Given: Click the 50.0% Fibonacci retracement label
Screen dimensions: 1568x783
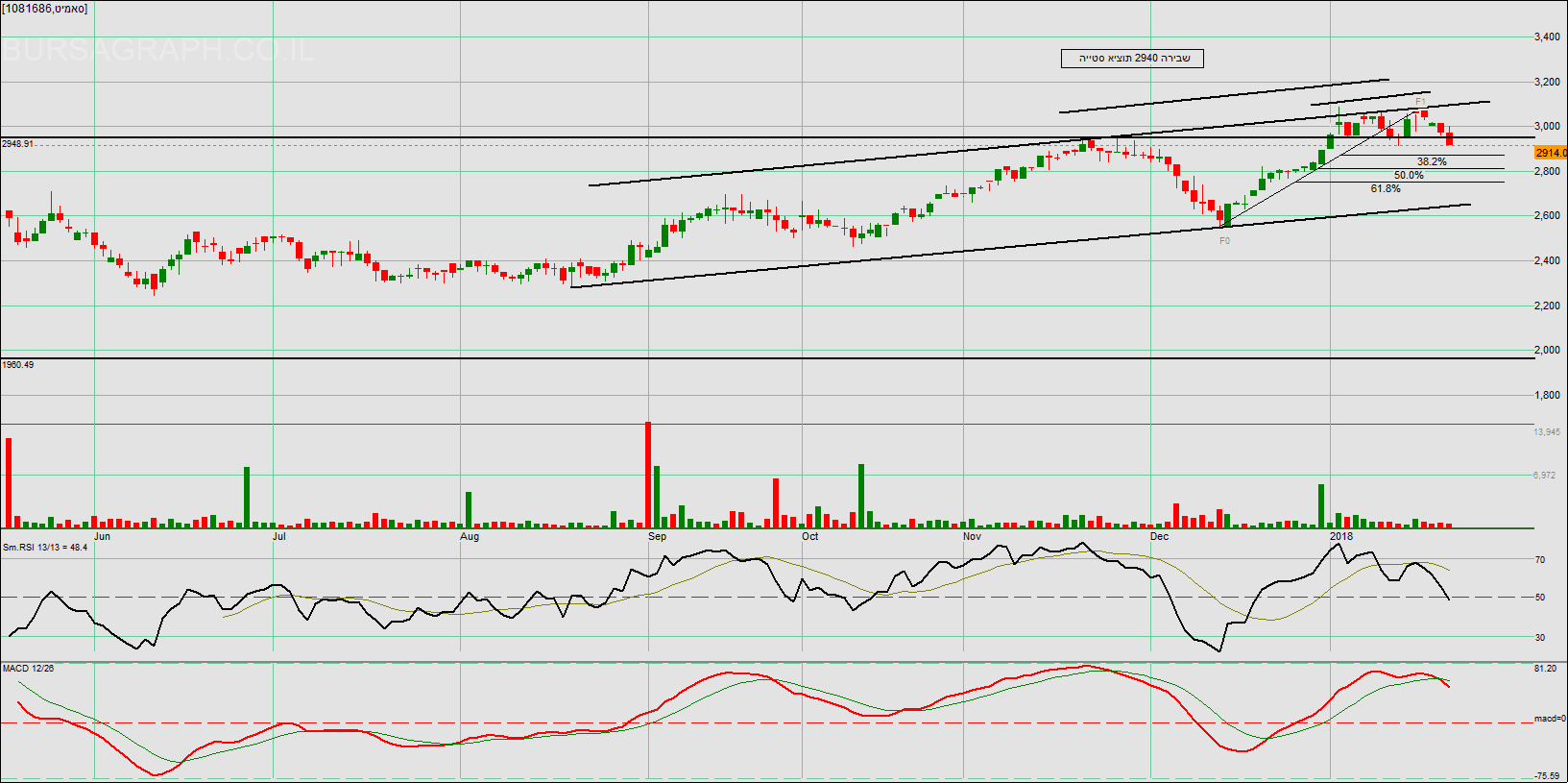Looking at the screenshot, I should tap(1409, 175).
